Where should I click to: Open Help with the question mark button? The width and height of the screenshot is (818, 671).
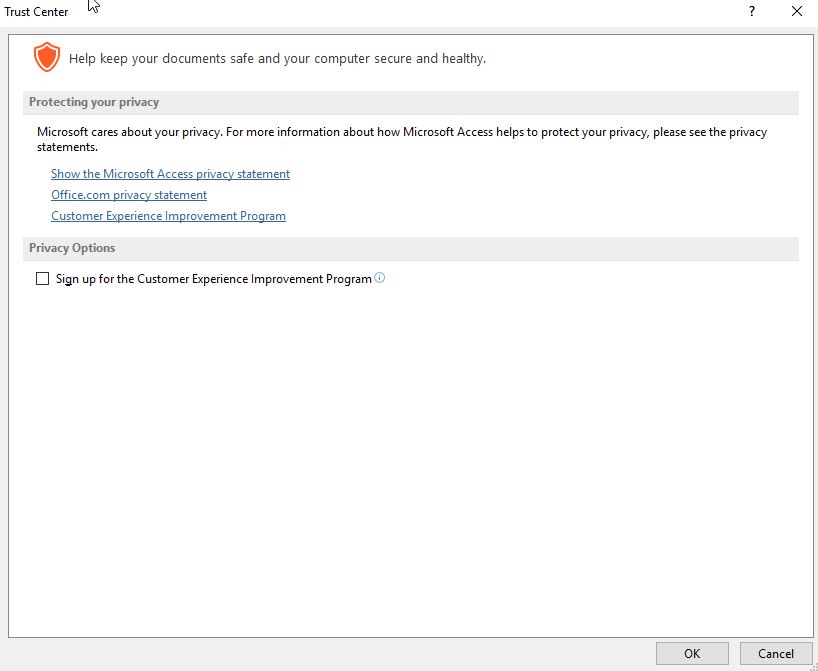click(752, 11)
